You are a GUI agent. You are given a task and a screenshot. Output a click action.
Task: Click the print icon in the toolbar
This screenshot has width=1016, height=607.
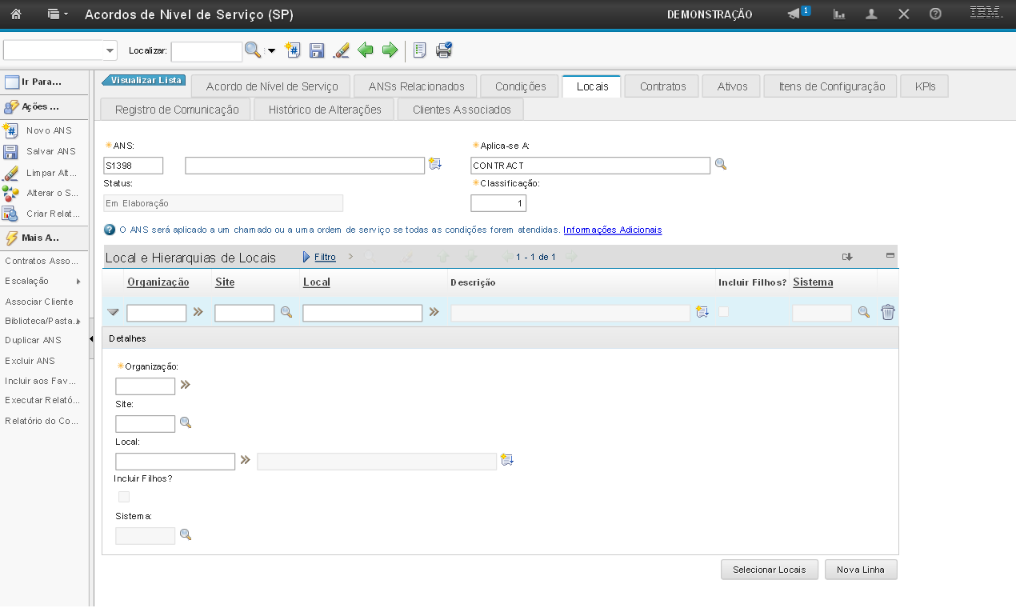(x=444, y=50)
